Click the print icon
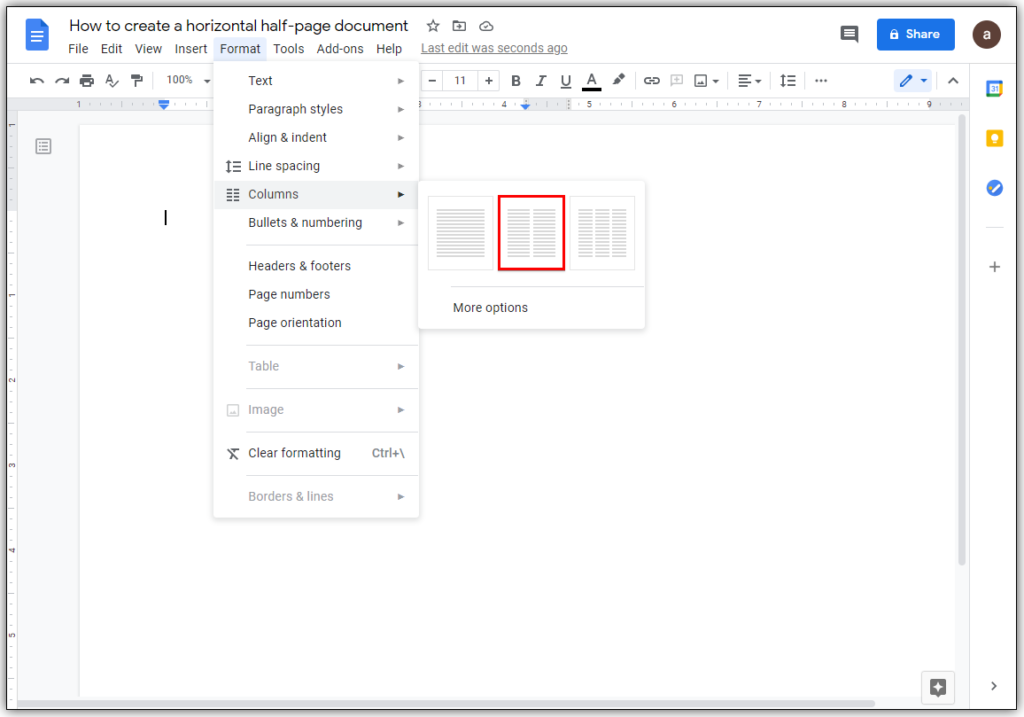Image resolution: width=1024 pixels, height=717 pixels. click(x=86, y=80)
